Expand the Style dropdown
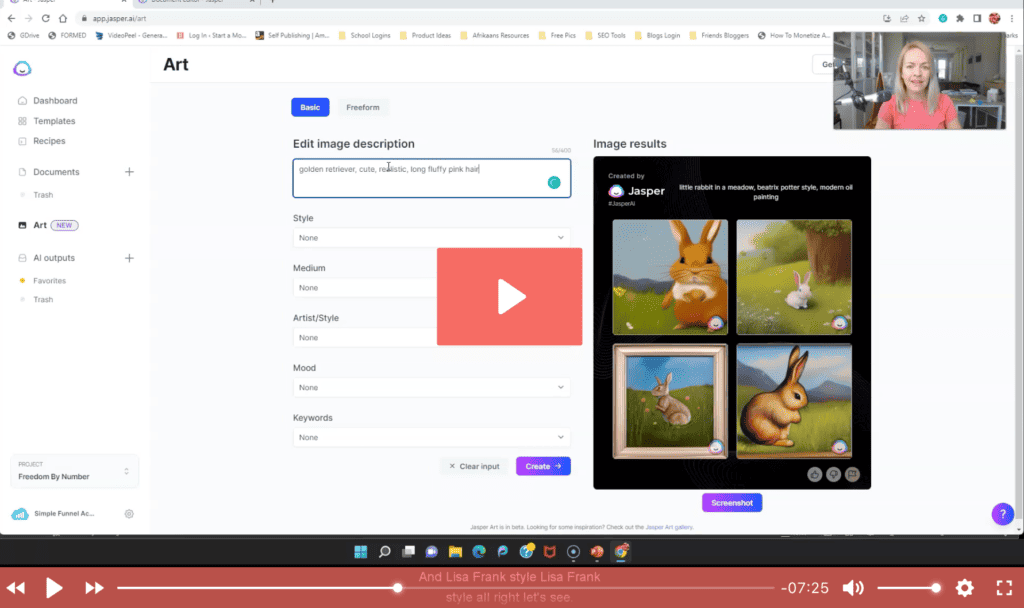The width and height of the screenshot is (1024, 608). point(432,238)
